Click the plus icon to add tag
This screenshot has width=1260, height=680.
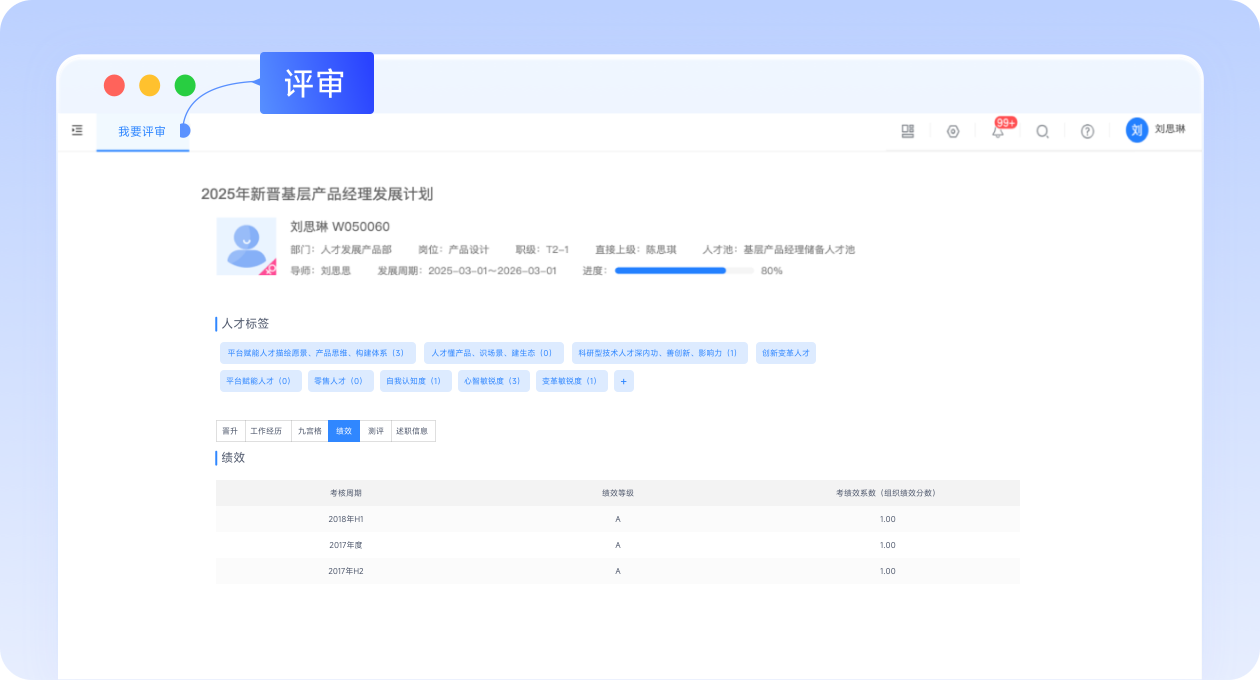point(623,381)
